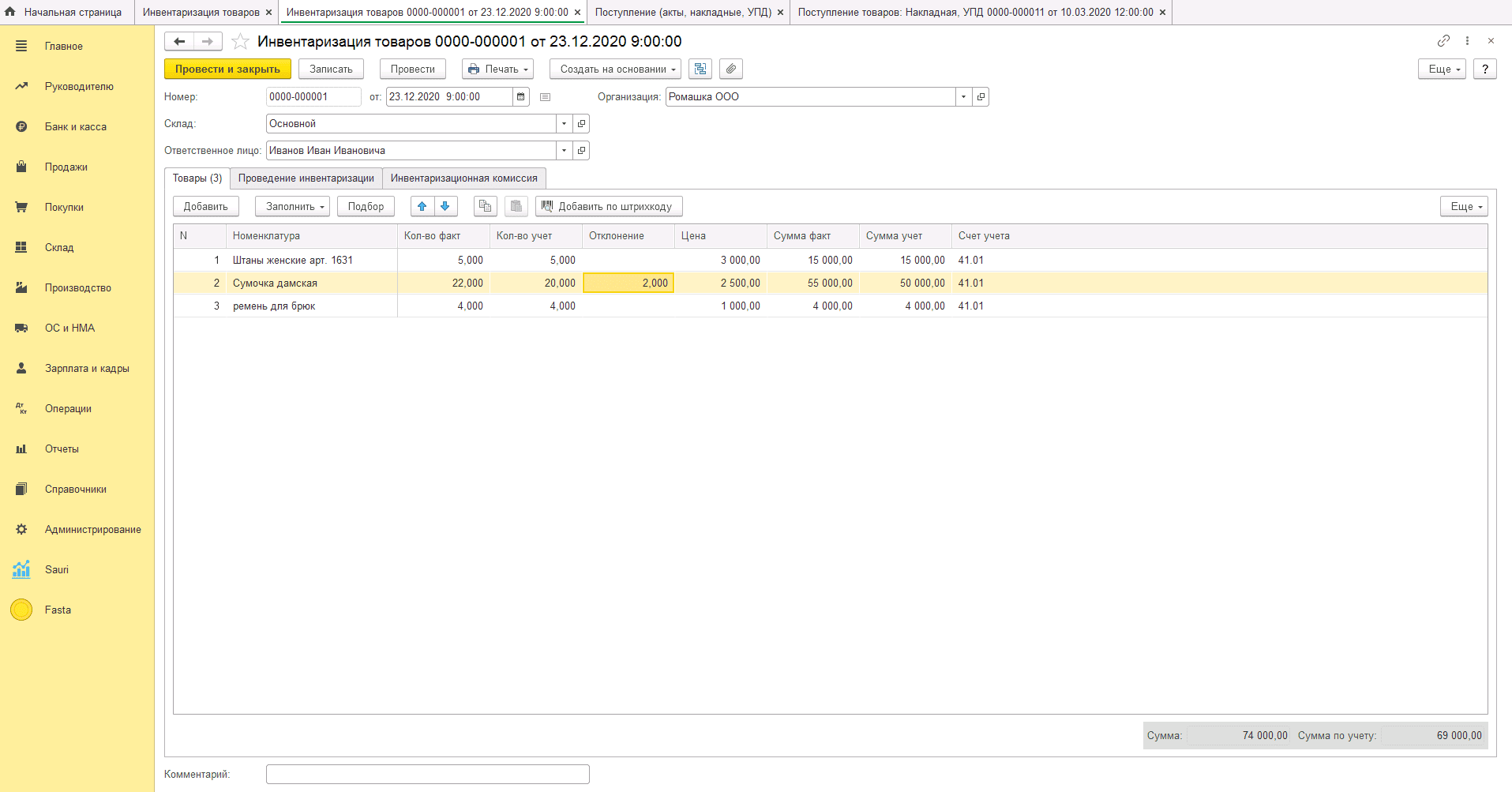
Task: Open the document structure icon next to Создать на основании
Action: (x=700, y=69)
